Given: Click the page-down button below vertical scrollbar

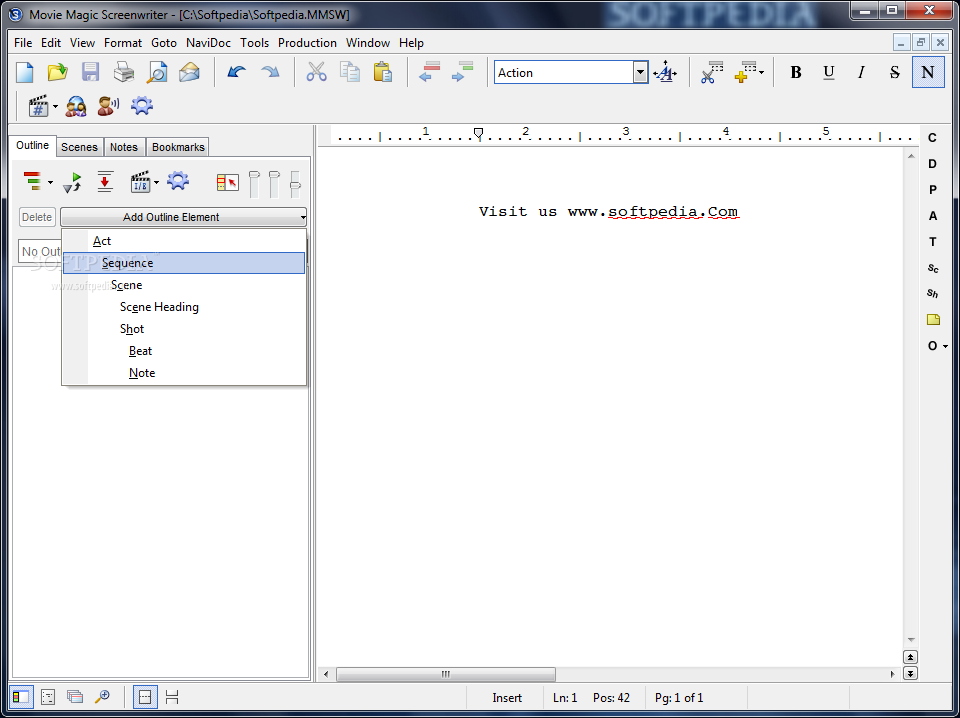Looking at the screenshot, I should click(x=910, y=673).
